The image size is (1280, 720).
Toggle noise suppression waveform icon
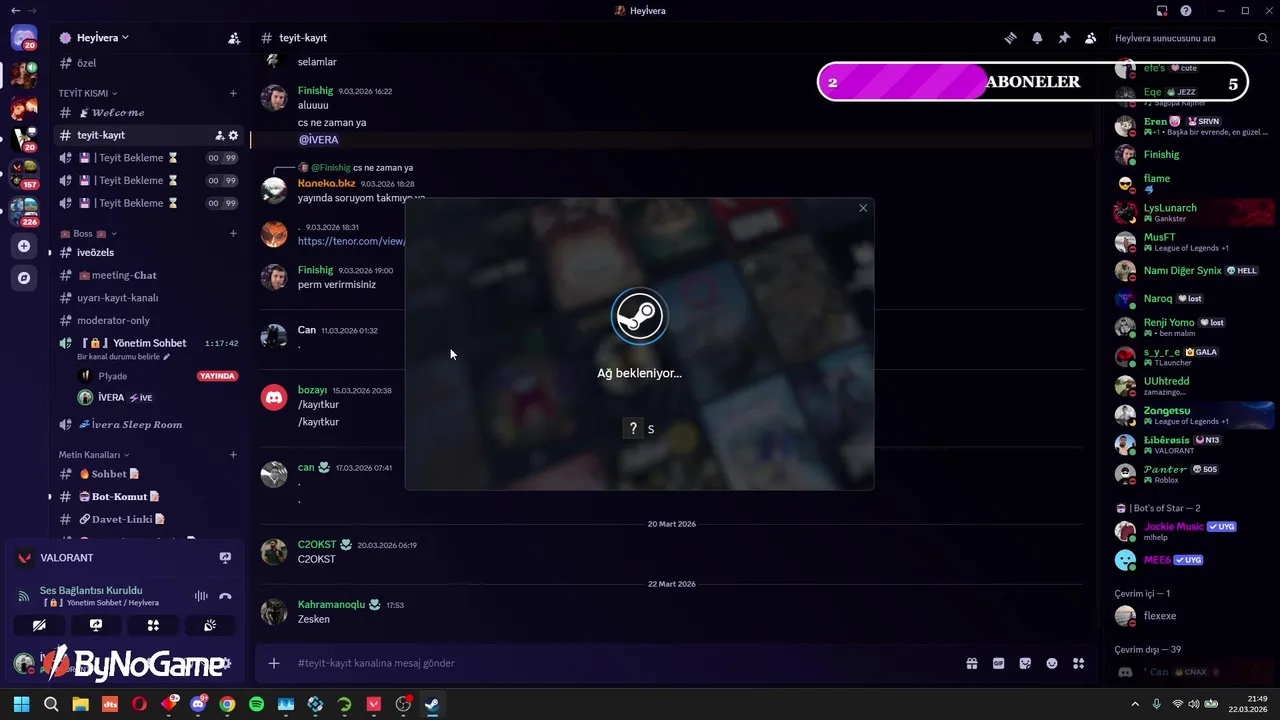coord(201,596)
